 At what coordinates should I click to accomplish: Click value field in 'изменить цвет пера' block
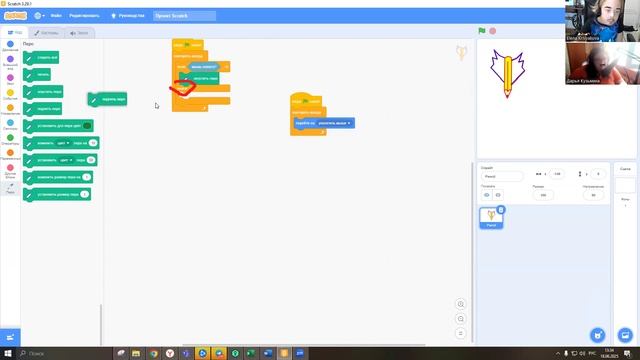pos(93,143)
